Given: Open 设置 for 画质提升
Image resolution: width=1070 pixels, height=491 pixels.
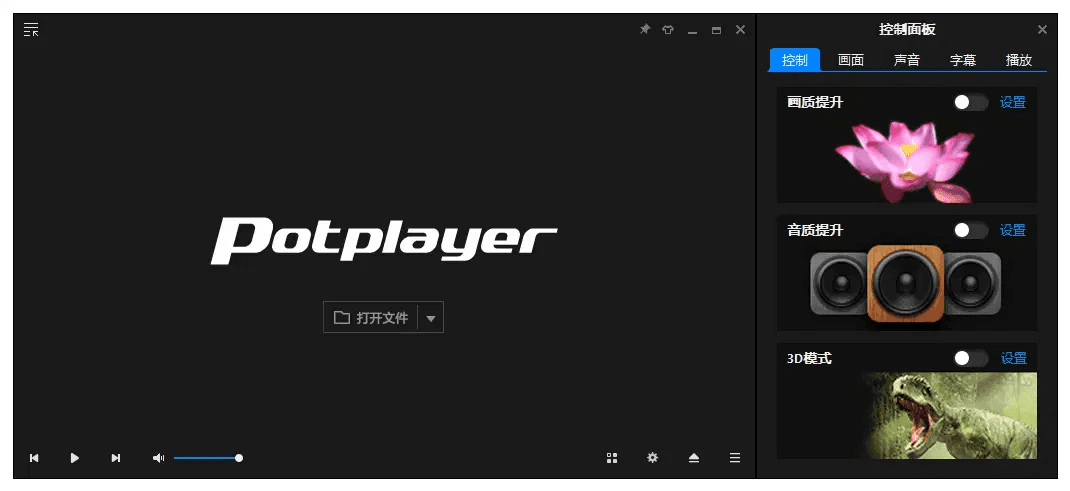Looking at the screenshot, I should pos(1013,102).
